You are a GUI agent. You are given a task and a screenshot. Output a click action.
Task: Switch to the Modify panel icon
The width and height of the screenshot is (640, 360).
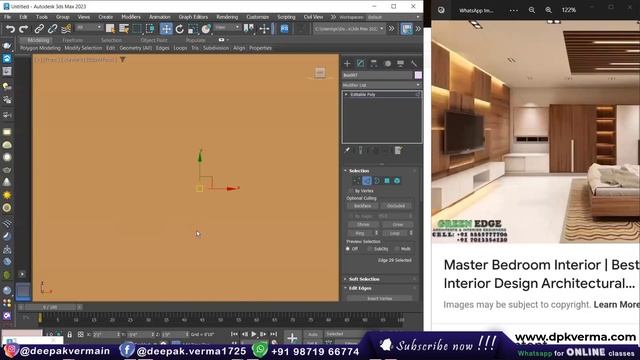click(x=360, y=63)
